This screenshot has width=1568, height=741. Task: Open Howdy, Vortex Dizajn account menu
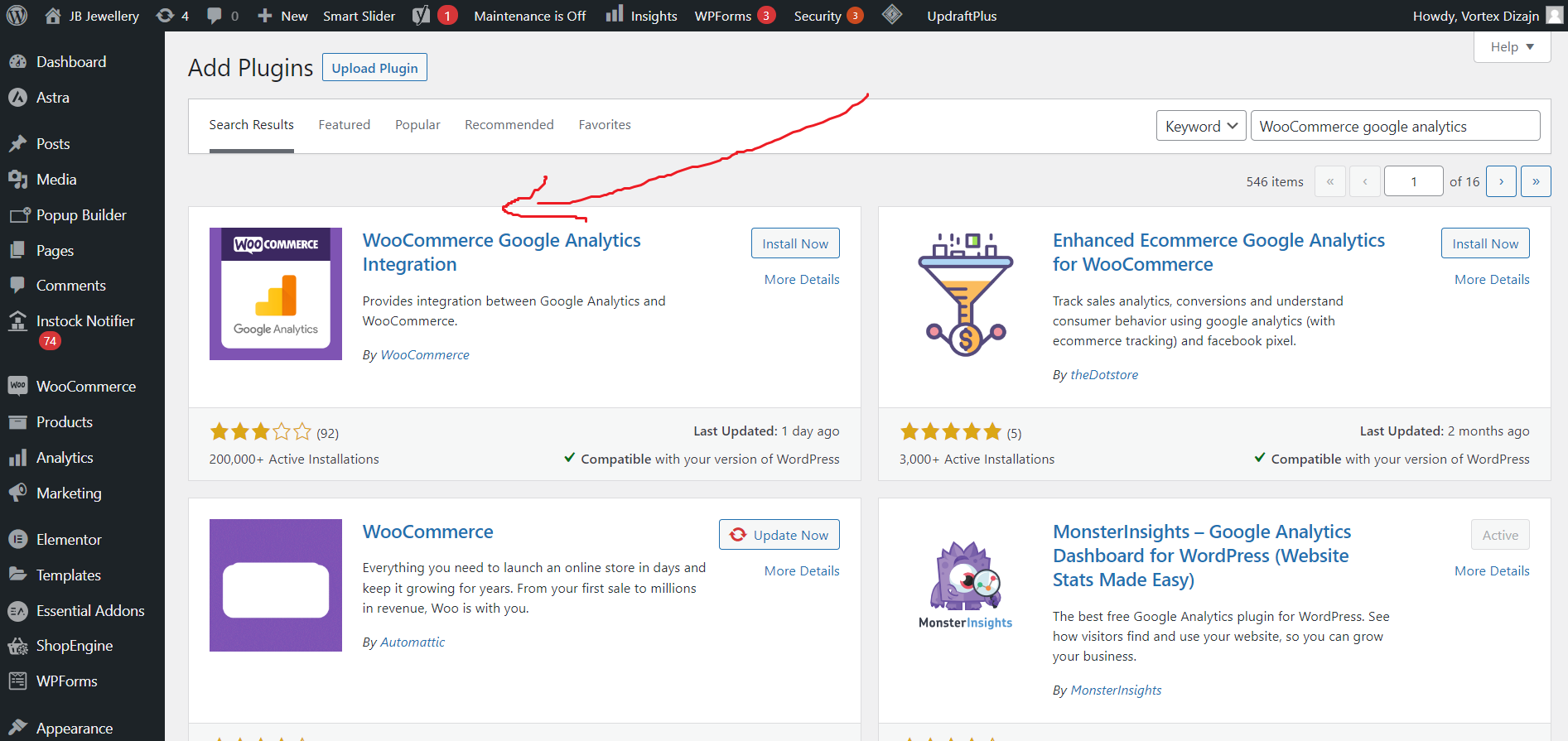(1487, 16)
